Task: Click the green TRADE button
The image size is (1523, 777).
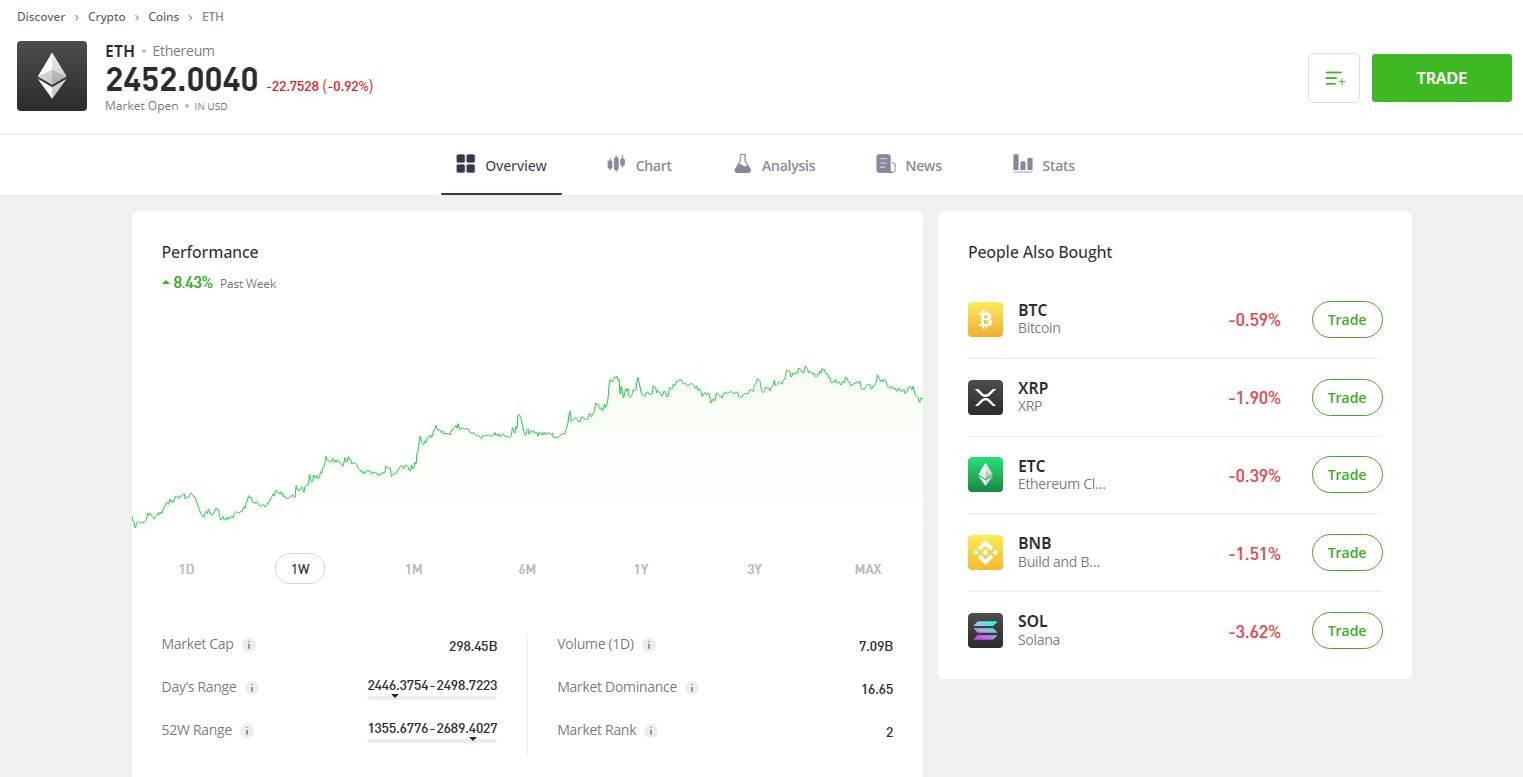Action: 1441,77
